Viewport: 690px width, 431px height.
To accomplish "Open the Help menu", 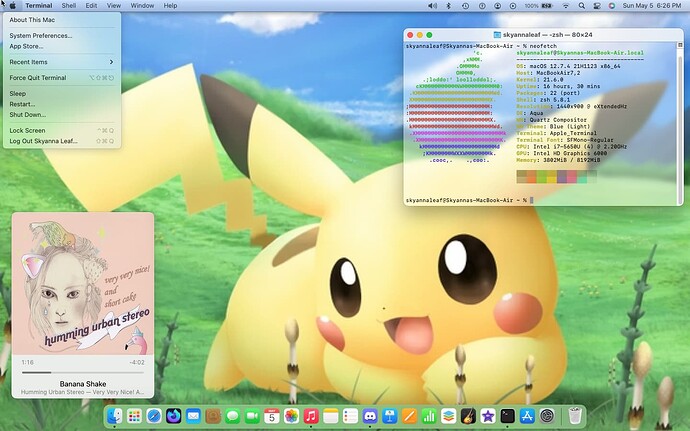I will click(170, 6).
